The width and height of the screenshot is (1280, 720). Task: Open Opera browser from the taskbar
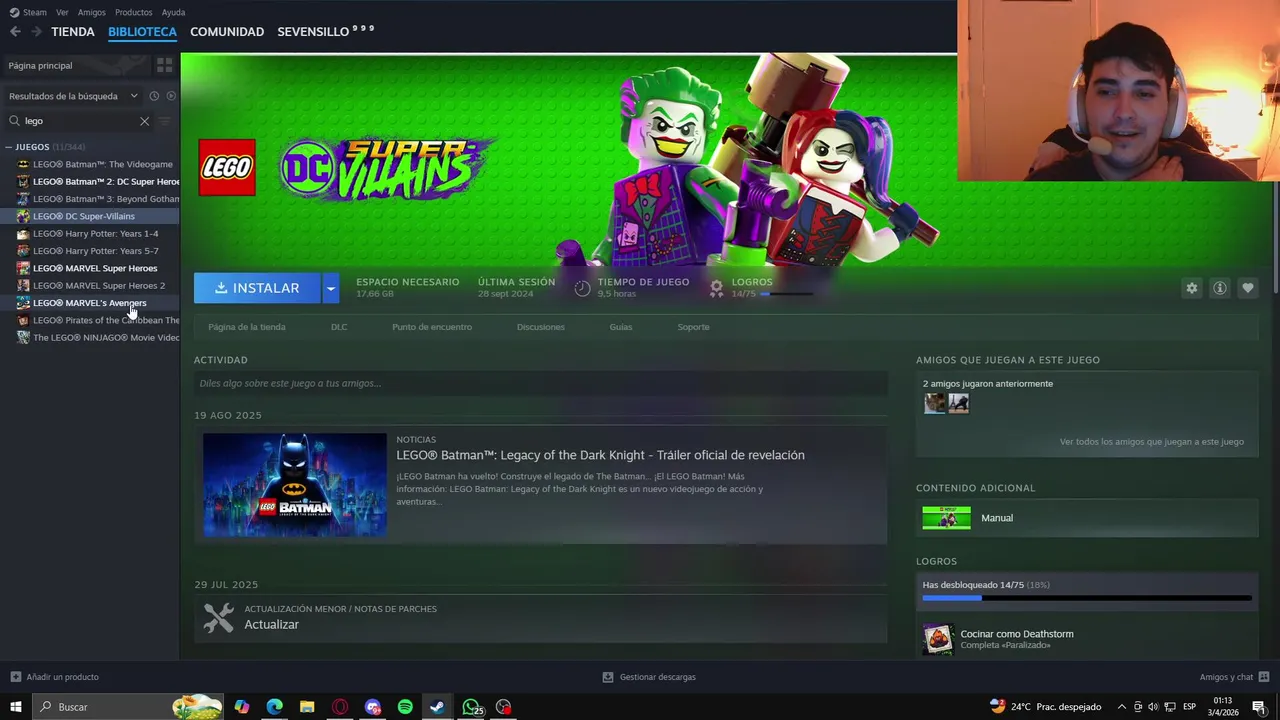(x=340, y=707)
